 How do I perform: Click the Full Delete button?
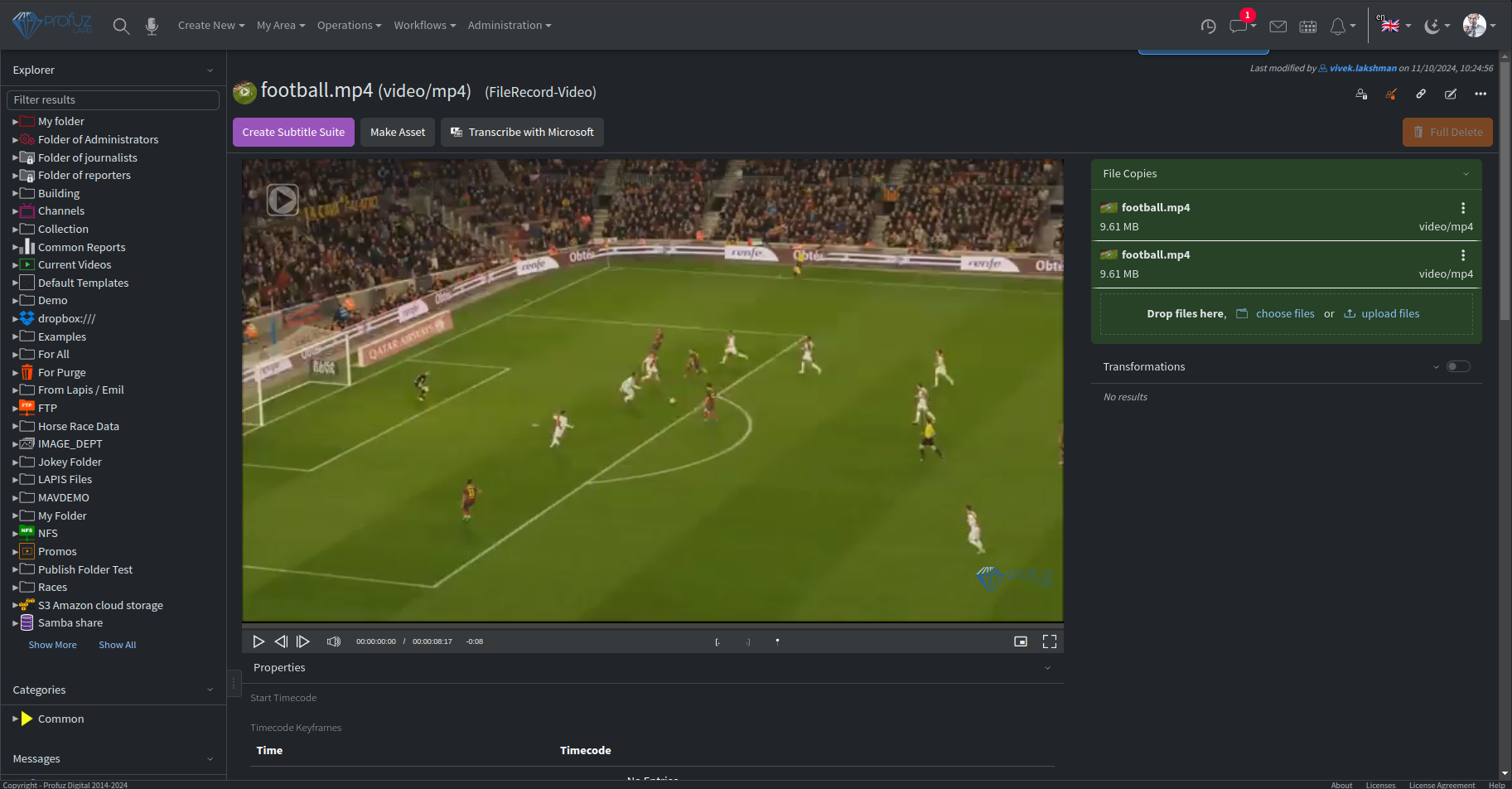tap(1447, 132)
